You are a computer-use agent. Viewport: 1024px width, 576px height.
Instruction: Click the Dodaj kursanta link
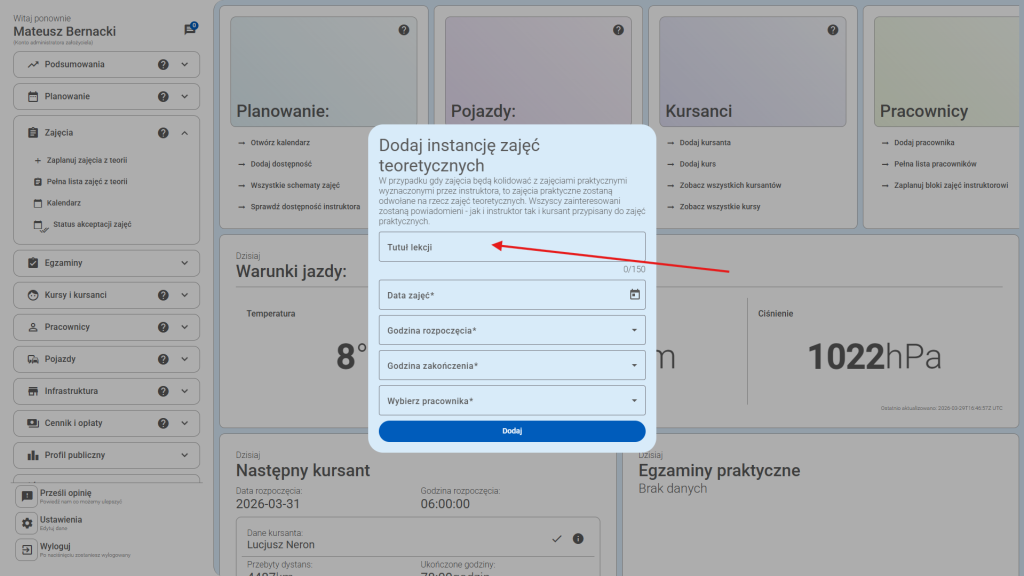[704, 143]
